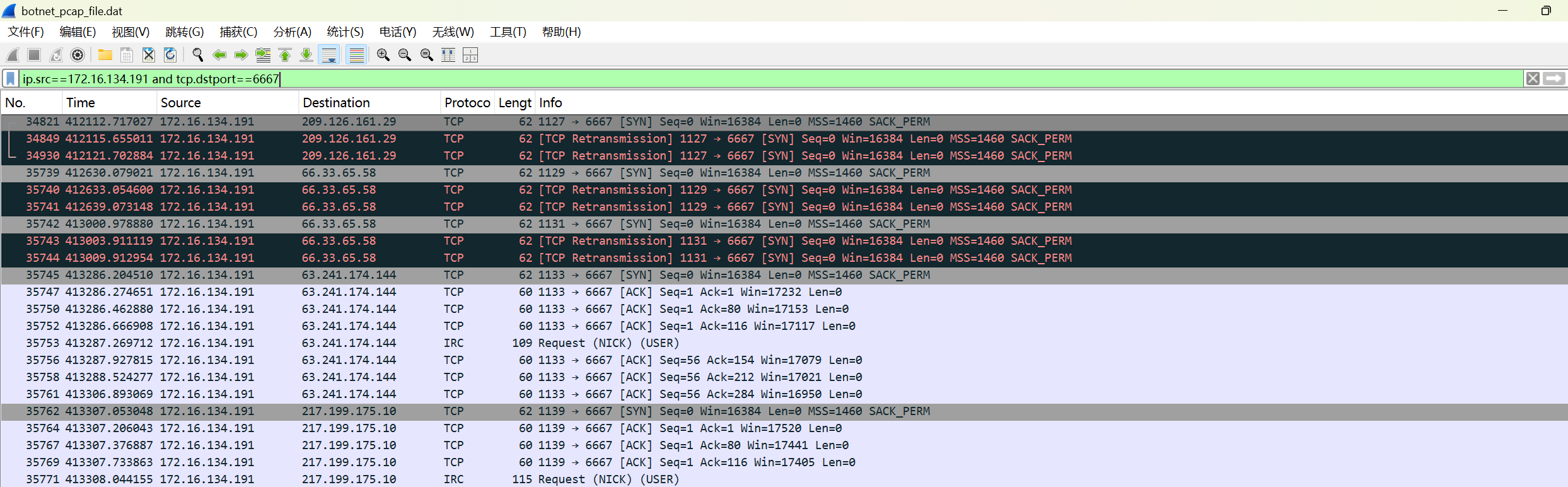
Task: Open the 统计(S) menu
Action: coord(345,32)
